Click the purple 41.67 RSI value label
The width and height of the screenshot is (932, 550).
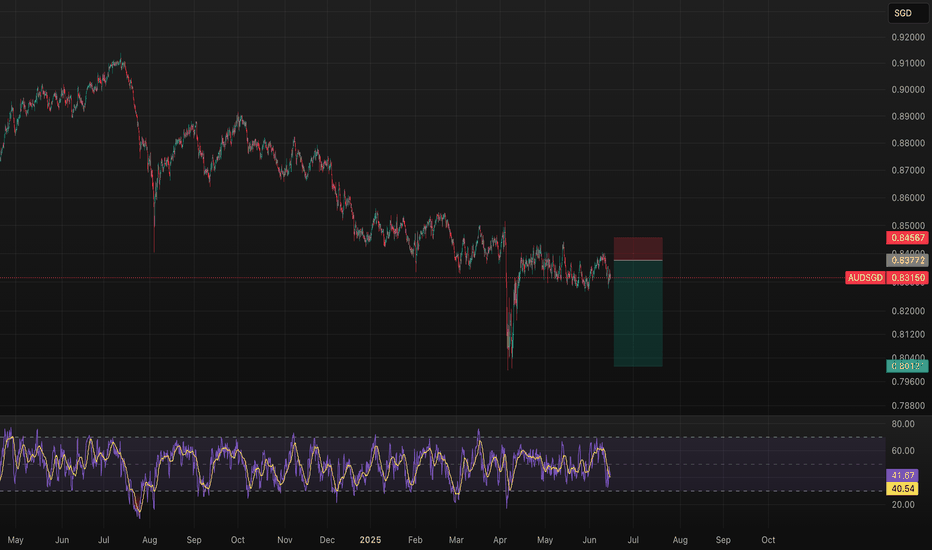[902, 475]
